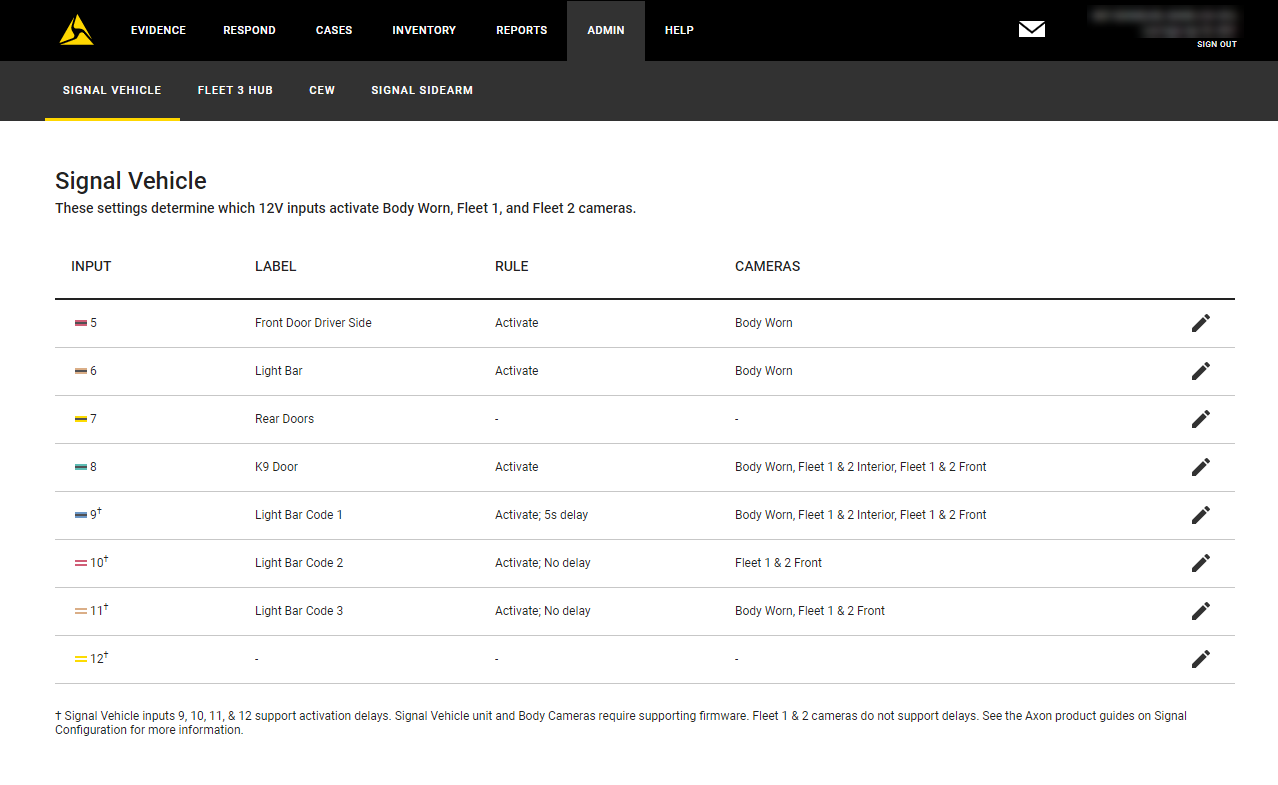
Task: Click the 'Fleet 1 & 2 Front' cameras cell
Action: (778, 563)
